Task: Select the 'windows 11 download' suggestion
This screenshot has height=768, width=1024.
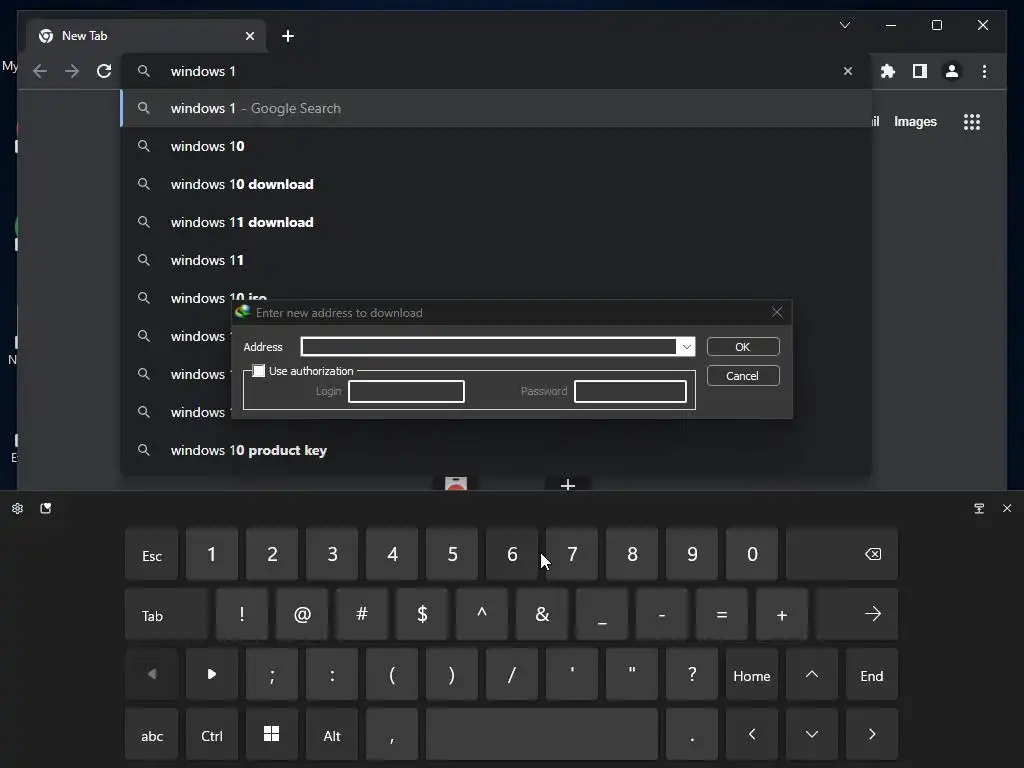Action: tap(496, 222)
